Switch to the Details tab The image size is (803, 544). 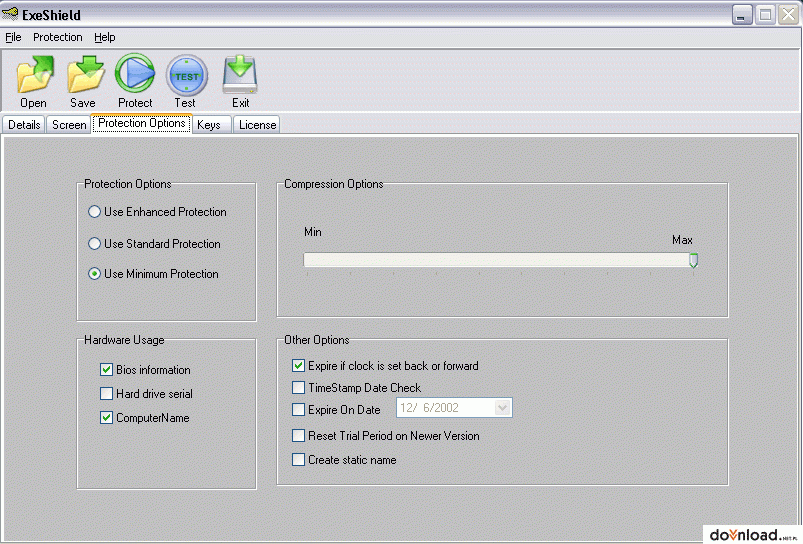pos(24,124)
